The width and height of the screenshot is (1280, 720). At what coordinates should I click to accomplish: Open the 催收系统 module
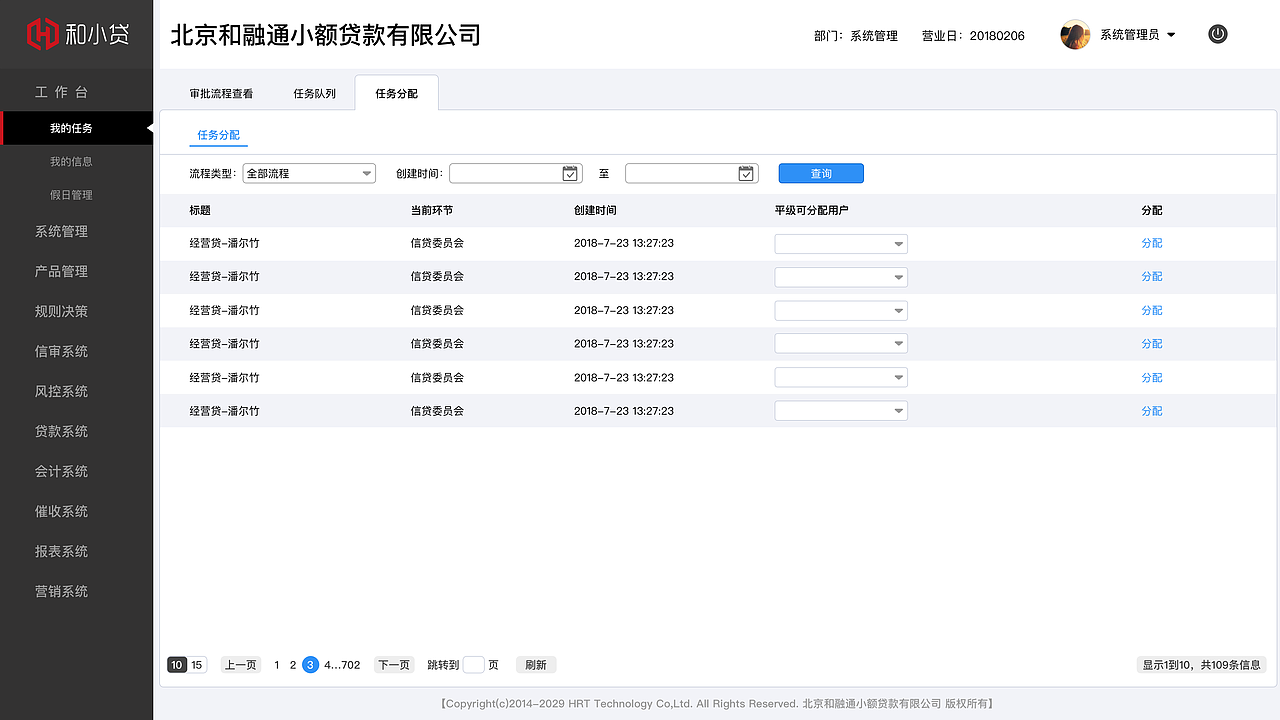pyautogui.click(x=61, y=511)
